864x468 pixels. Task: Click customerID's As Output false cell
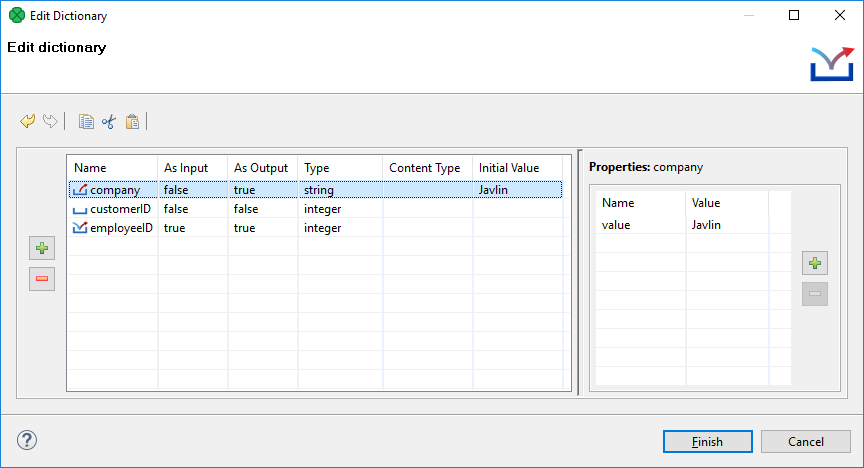[x=262, y=209]
